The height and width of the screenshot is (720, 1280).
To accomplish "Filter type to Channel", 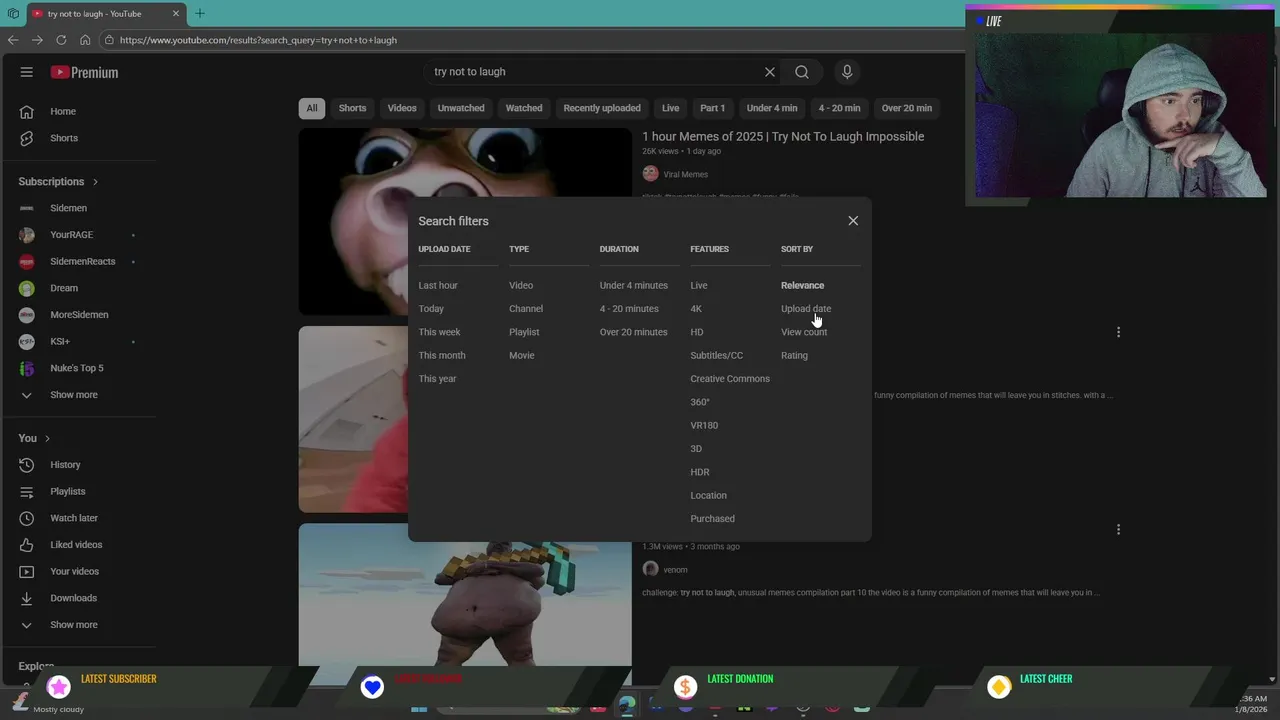I will (x=526, y=309).
